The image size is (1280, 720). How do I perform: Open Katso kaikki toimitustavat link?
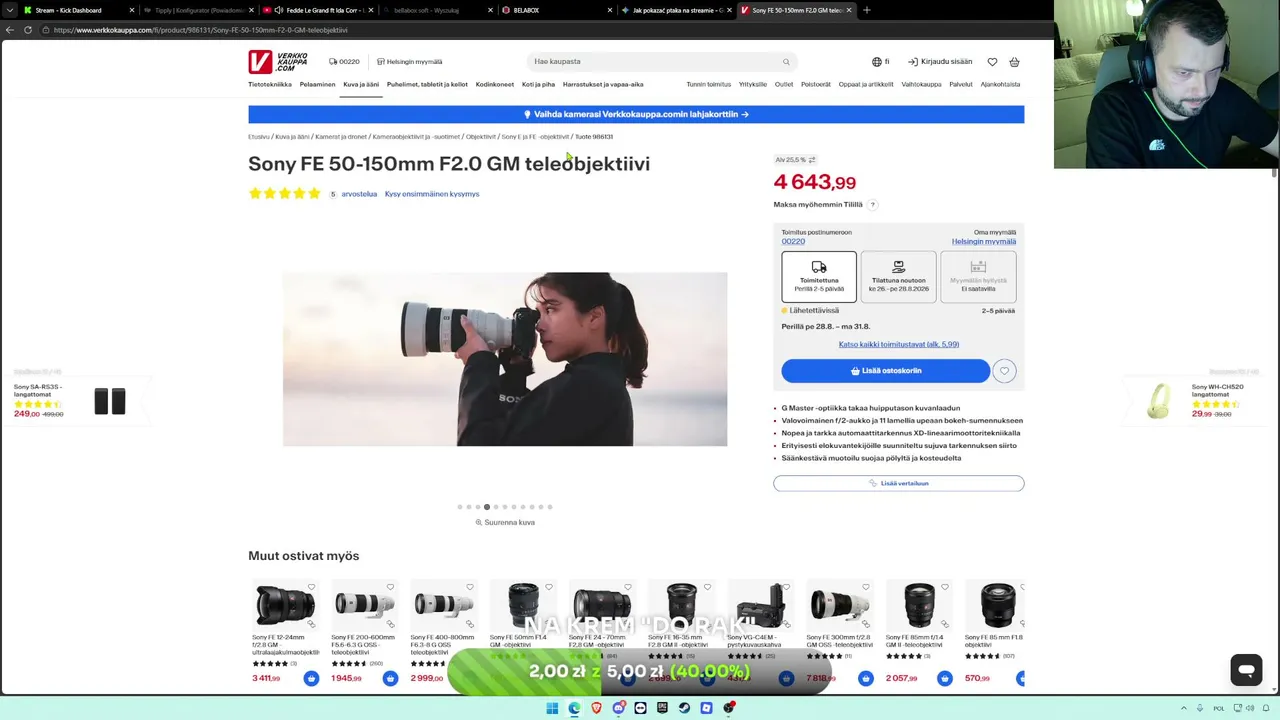899,344
